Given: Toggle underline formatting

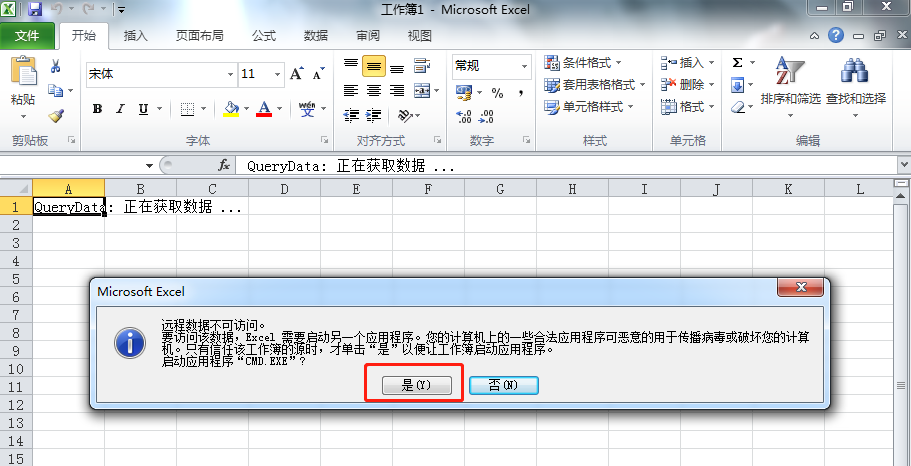Looking at the screenshot, I should click(x=143, y=109).
